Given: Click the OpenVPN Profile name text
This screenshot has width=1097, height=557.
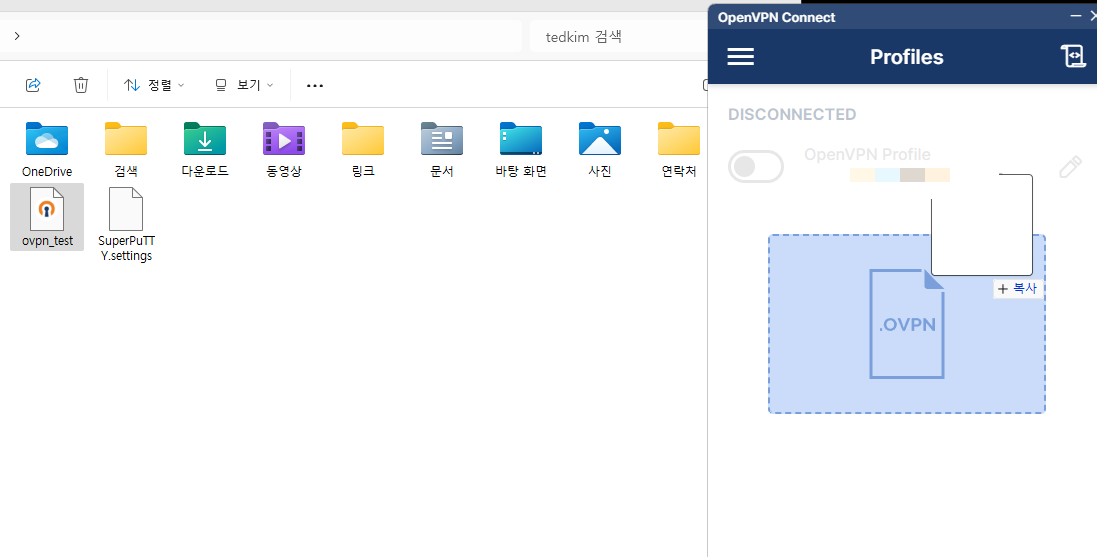Looking at the screenshot, I should (x=868, y=155).
